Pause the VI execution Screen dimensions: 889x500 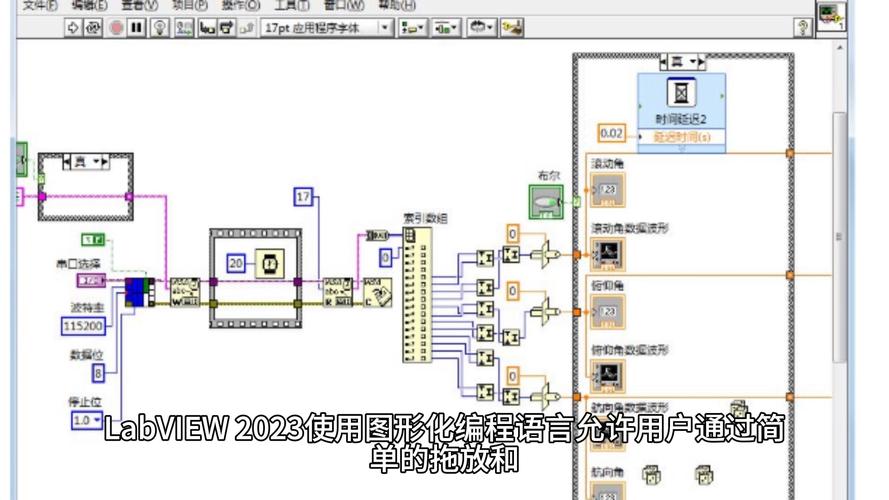(137, 27)
